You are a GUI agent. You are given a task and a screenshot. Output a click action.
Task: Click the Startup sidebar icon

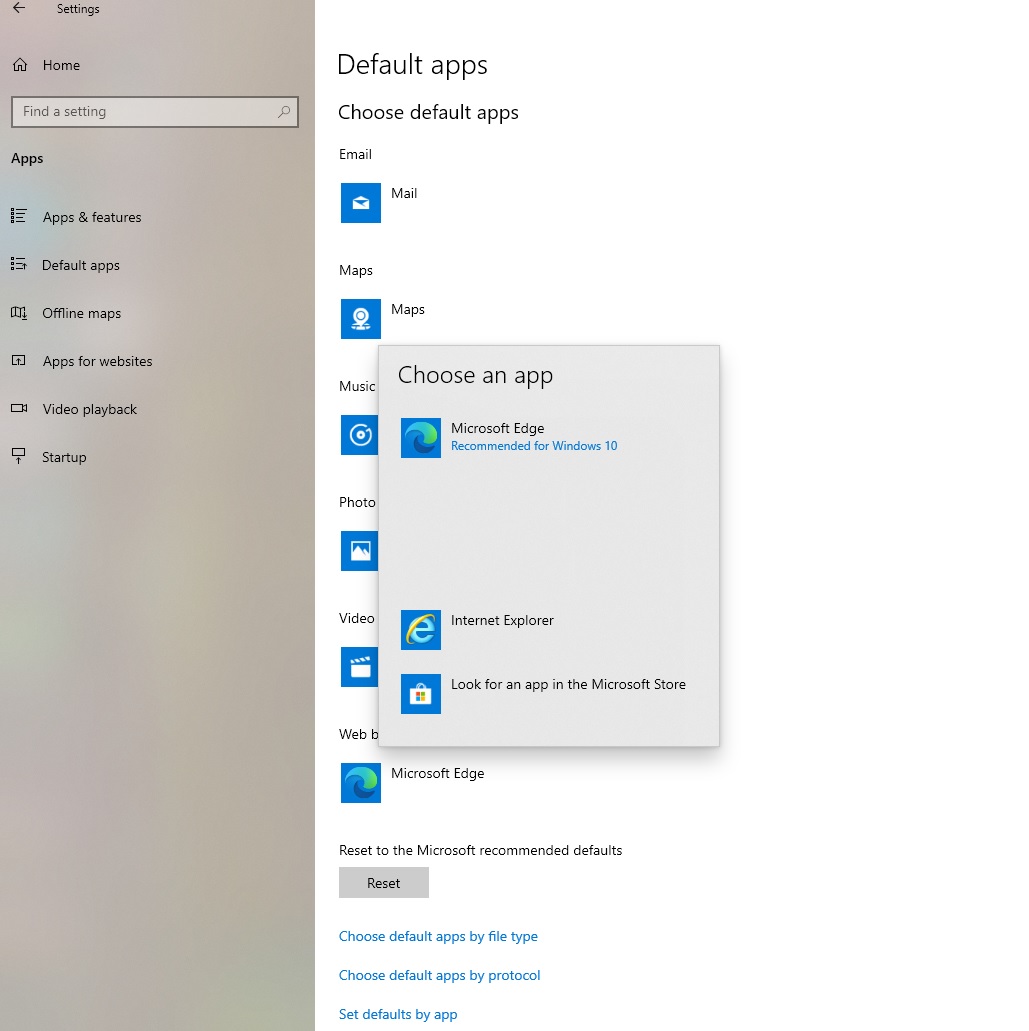point(19,456)
